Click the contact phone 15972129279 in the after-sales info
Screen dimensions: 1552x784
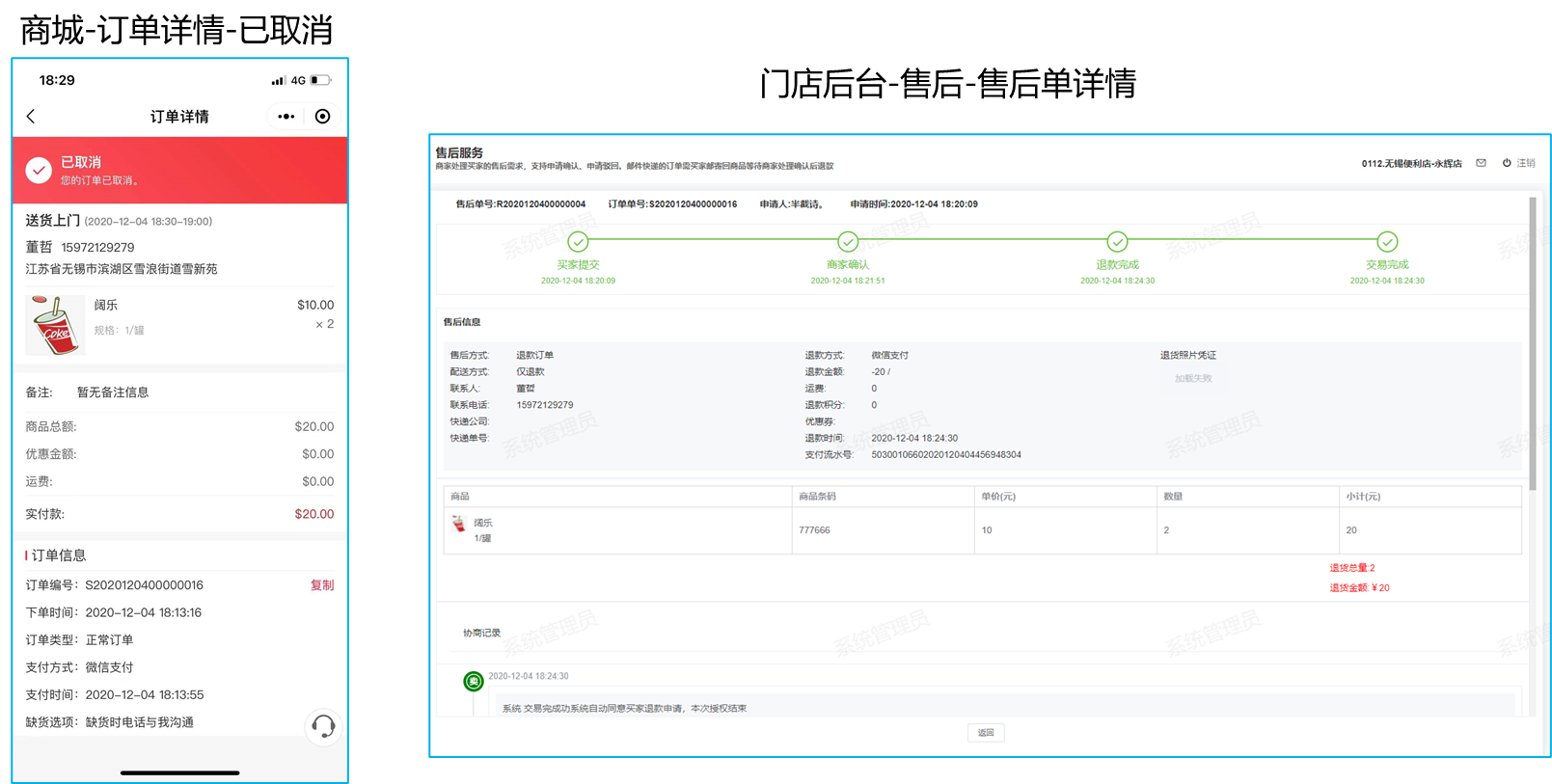pos(545,405)
